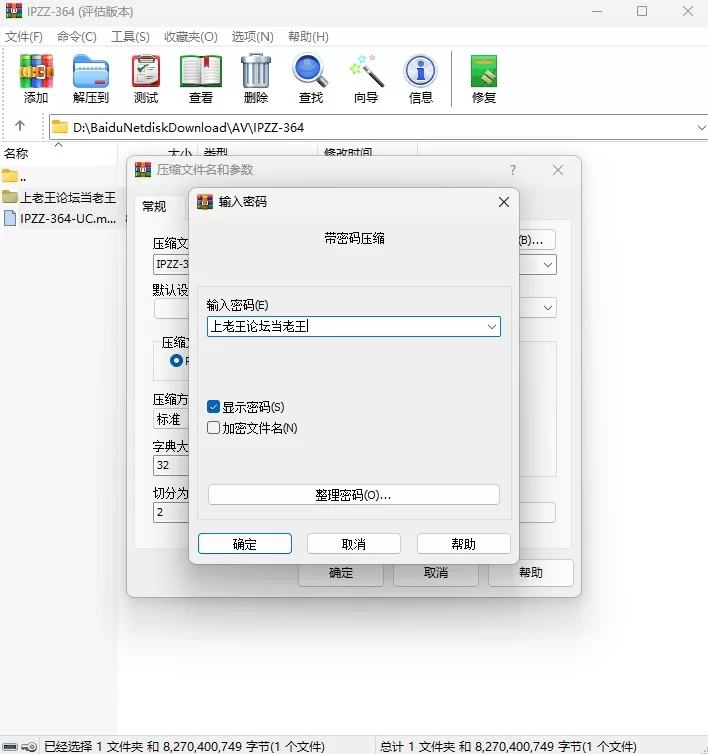Expand the address bar path dropdown
708x754 pixels.
pyautogui.click(x=701, y=127)
